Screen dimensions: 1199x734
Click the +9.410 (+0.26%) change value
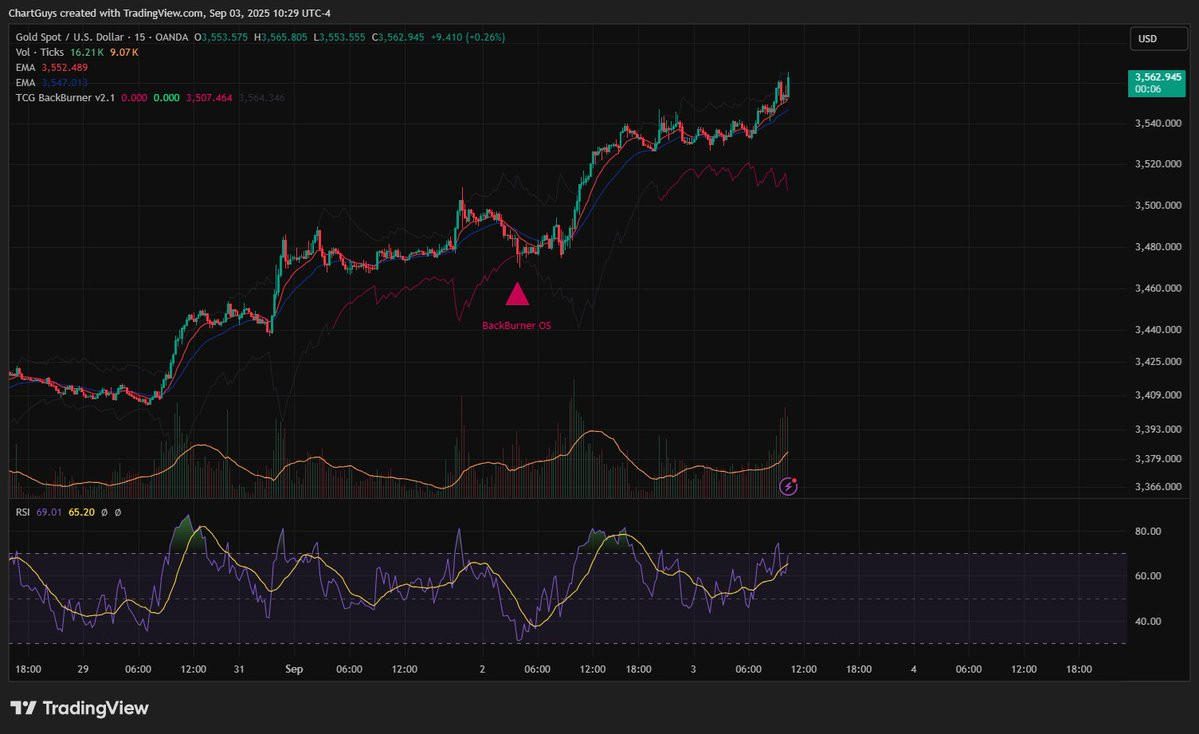468,37
